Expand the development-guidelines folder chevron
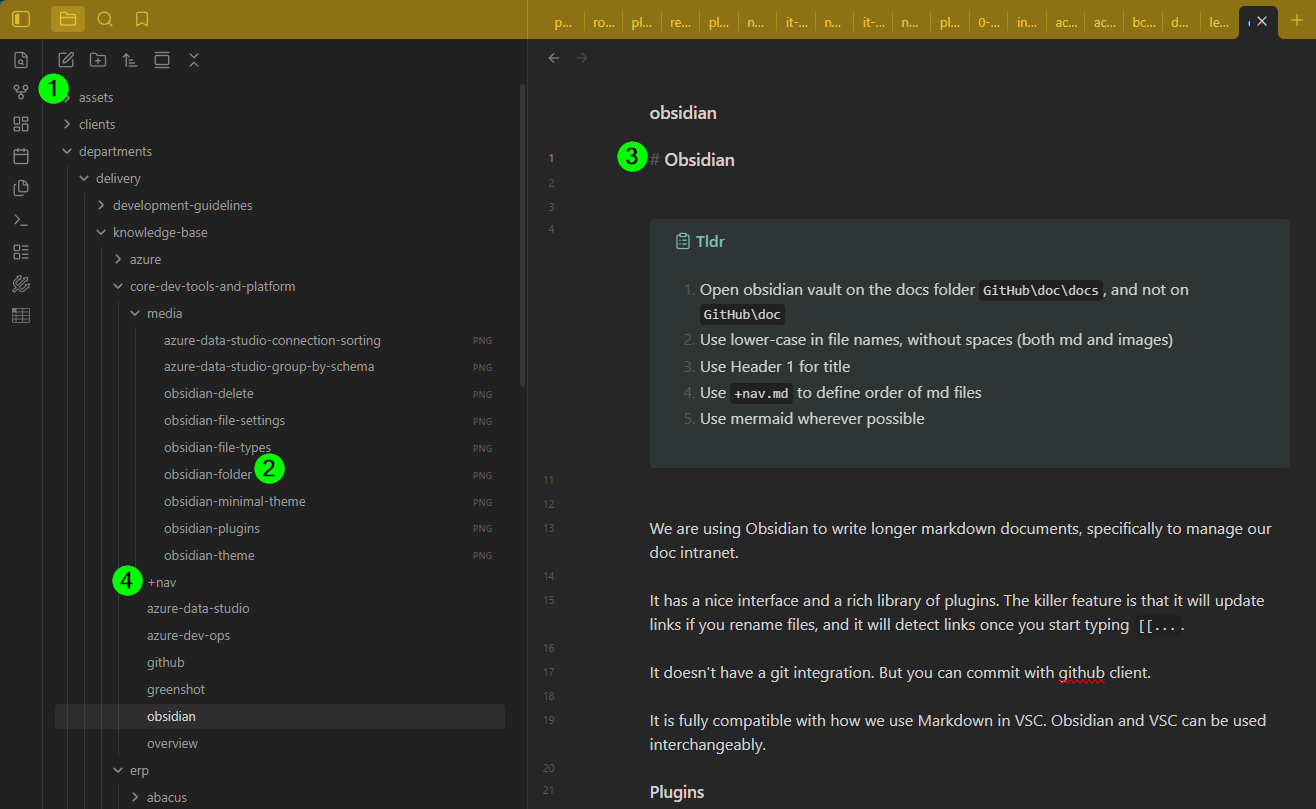Viewport: 1316px width, 809px height. tap(101, 205)
